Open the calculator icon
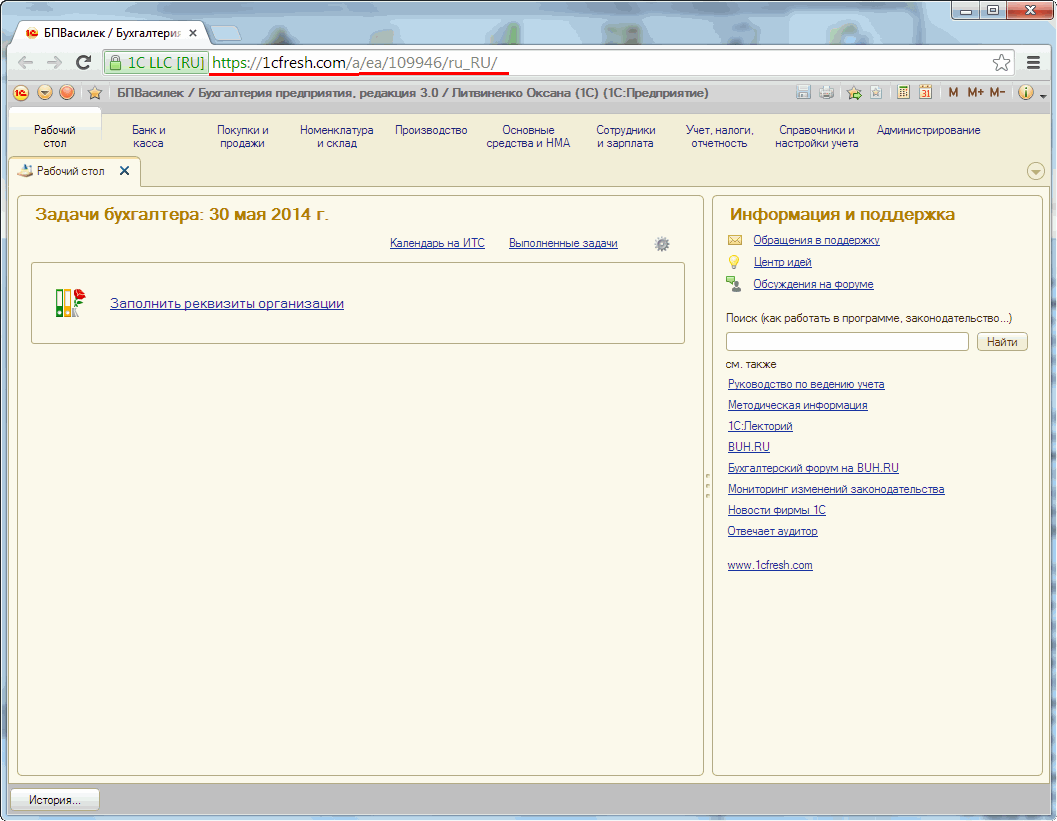 (903, 92)
